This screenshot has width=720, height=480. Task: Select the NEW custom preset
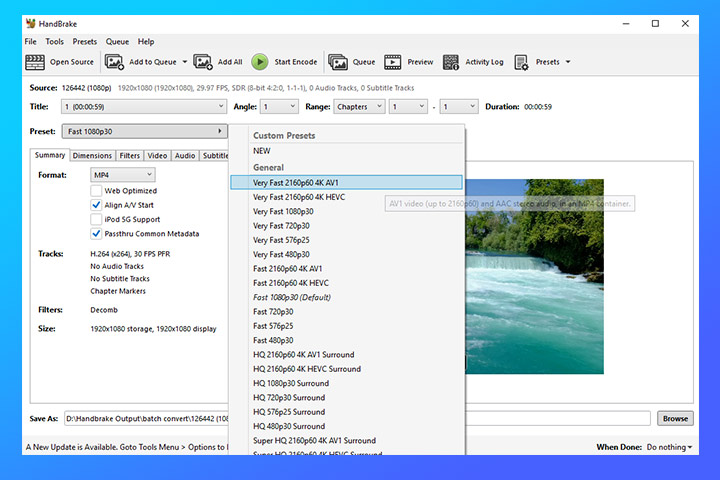pyautogui.click(x=347, y=151)
